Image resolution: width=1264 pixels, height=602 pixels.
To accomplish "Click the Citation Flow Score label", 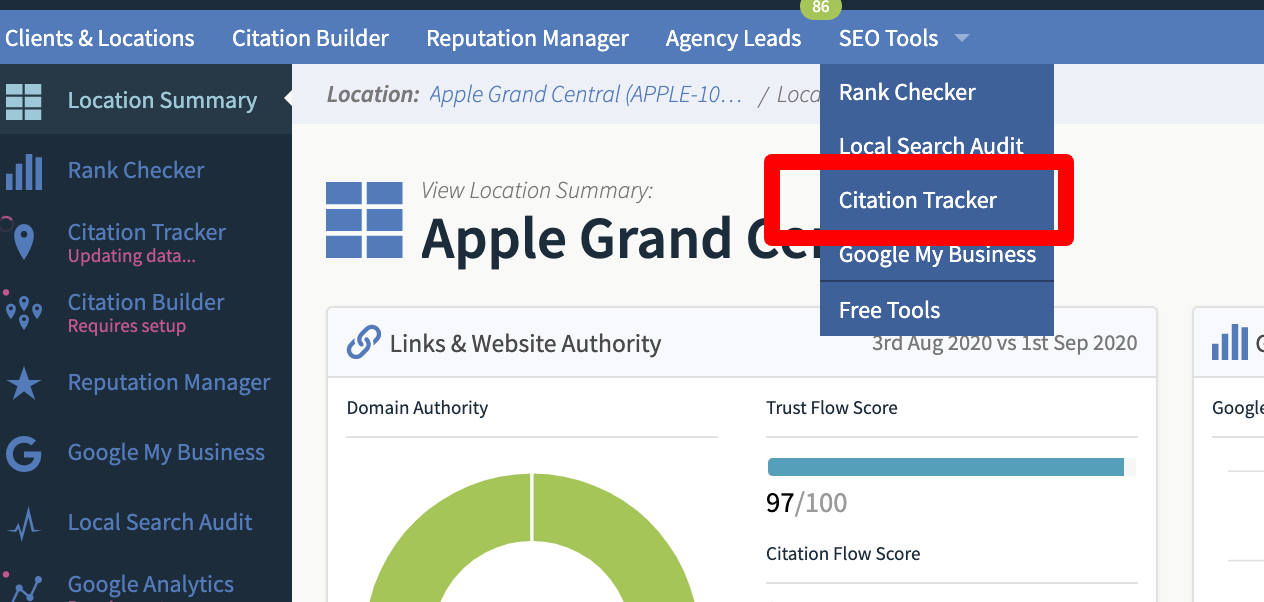I will pyautogui.click(x=843, y=554).
